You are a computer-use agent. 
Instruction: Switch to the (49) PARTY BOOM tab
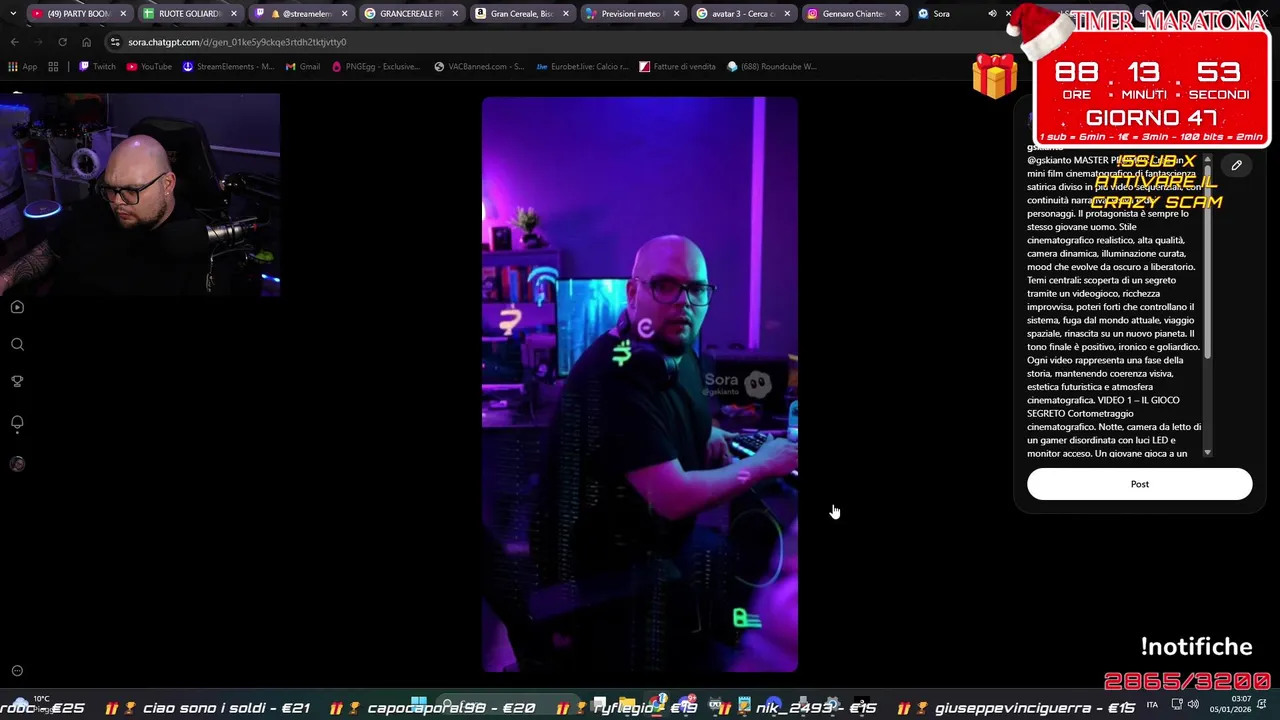point(79,14)
